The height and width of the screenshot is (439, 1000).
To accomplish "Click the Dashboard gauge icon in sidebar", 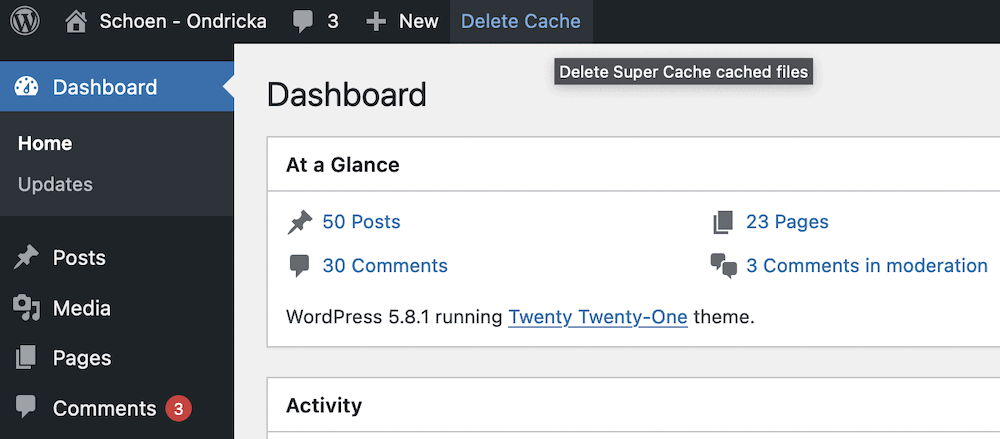I will [26, 87].
